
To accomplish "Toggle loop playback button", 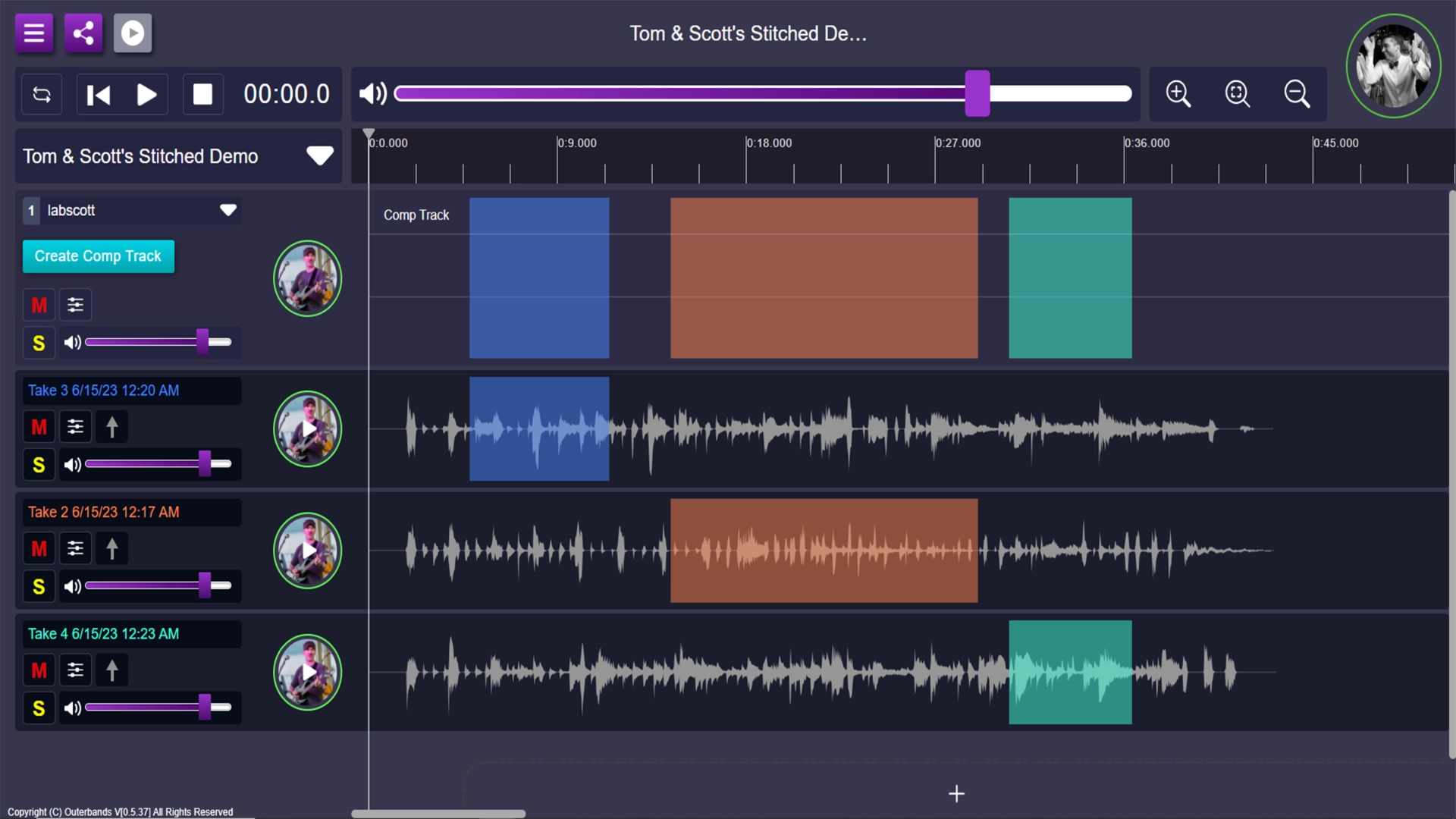I will (x=42, y=95).
